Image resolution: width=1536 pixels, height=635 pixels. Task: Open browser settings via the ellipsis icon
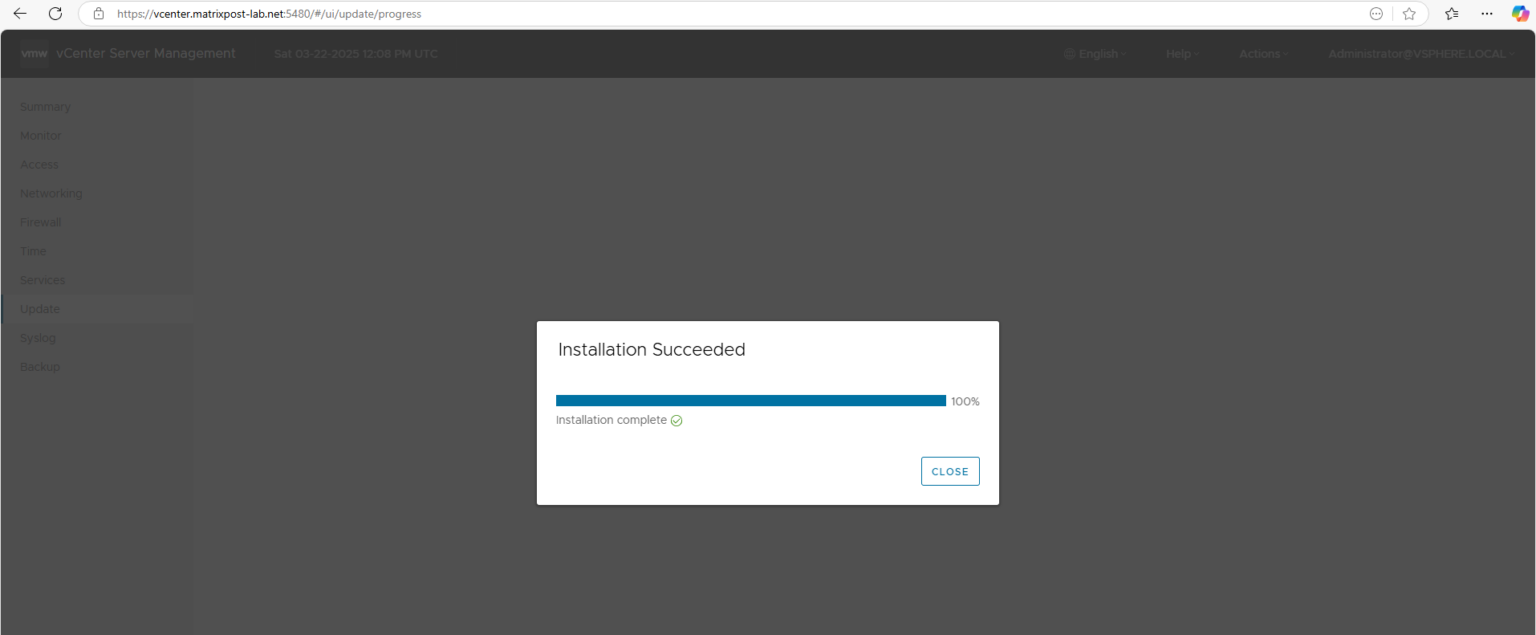(1485, 13)
